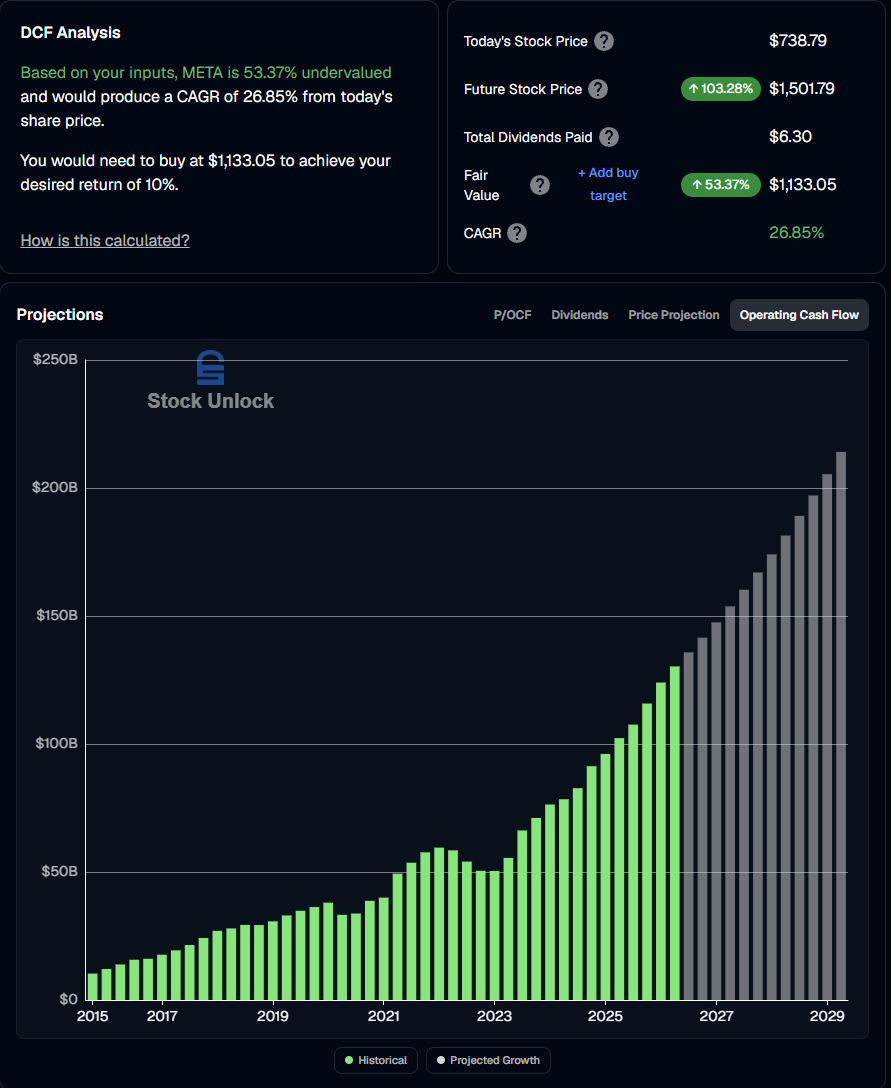Screen dimensions: 891x1088
Task: Click help icon beside Total Dividends Paid
Action: (x=609, y=137)
